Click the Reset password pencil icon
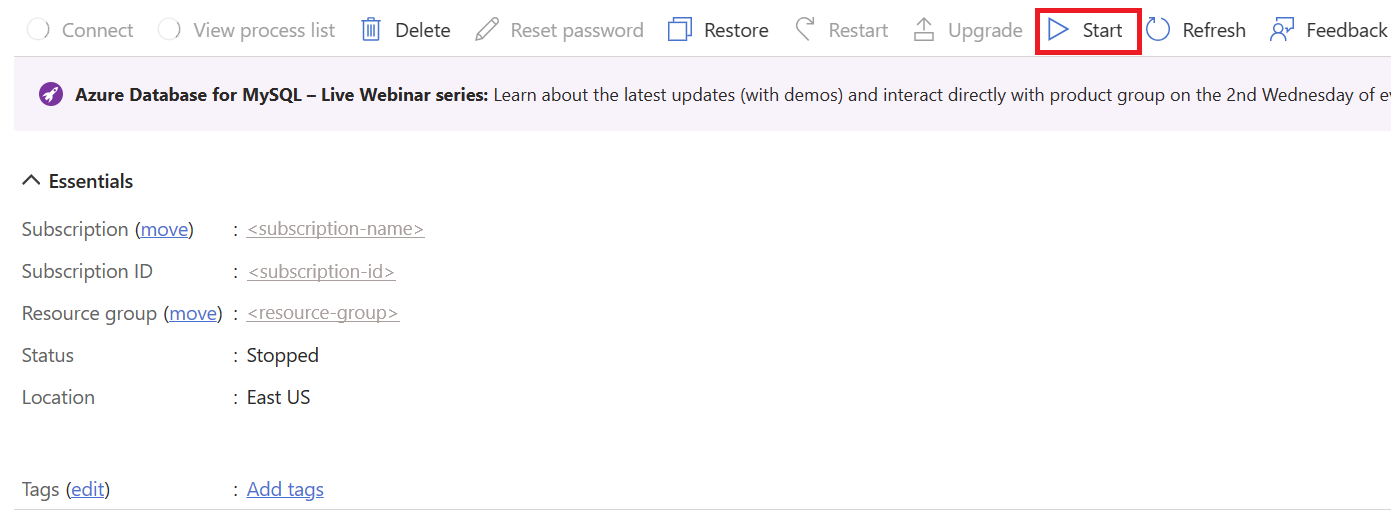This screenshot has height=518, width=1391. click(x=487, y=30)
